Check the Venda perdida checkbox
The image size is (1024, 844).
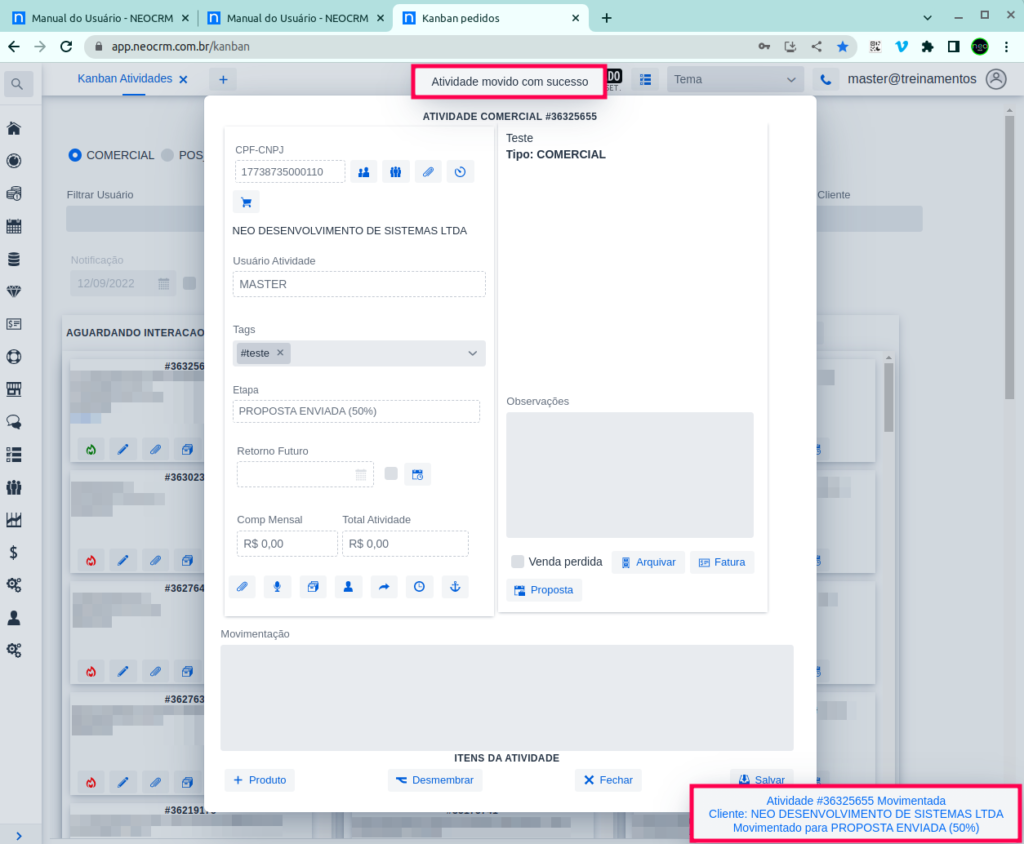click(517, 562)
